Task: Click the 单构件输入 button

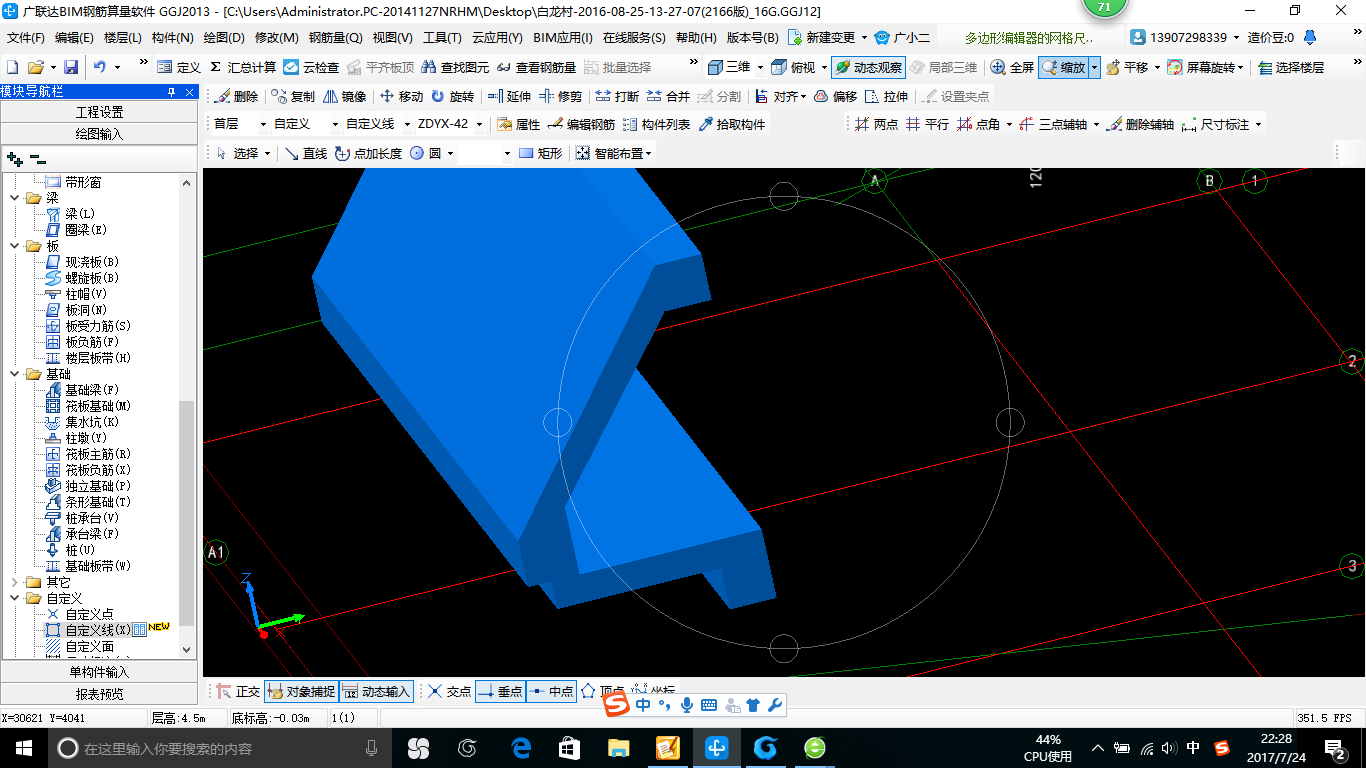Action: (99, 672)
